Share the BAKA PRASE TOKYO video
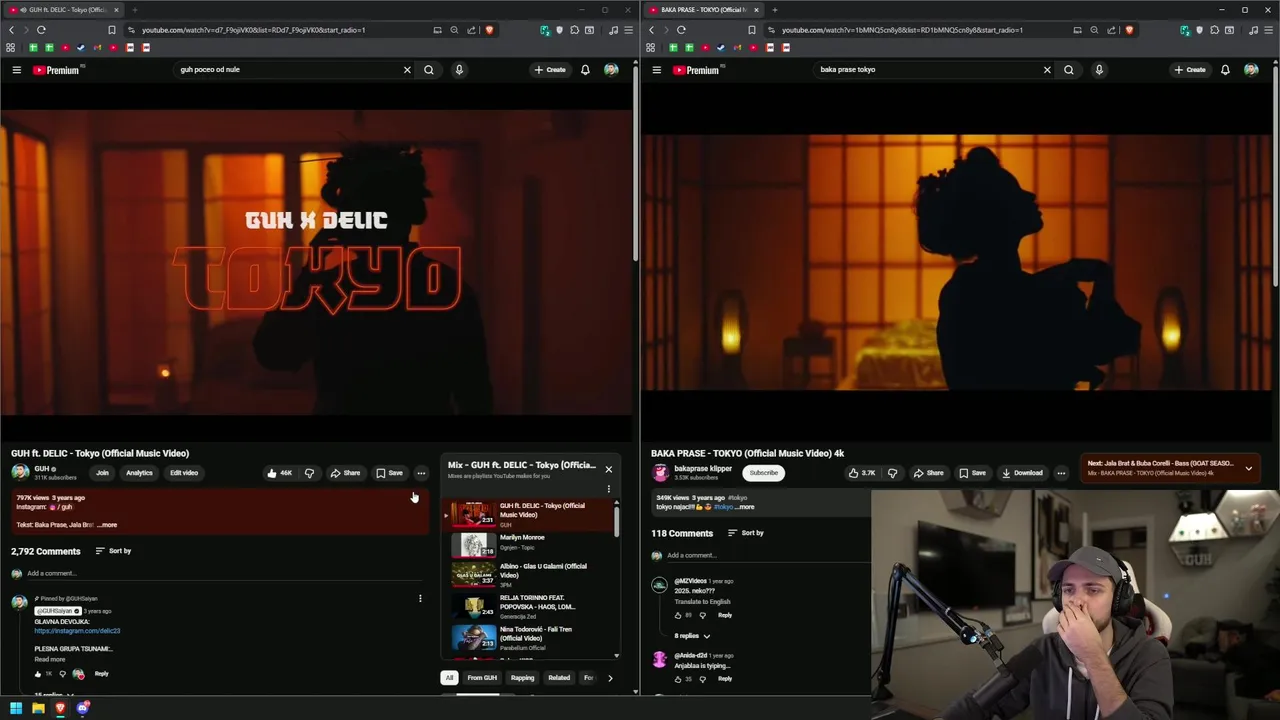Image resolution: width=1280 pixels, height=720 pixels. click(x=928, y=473)
